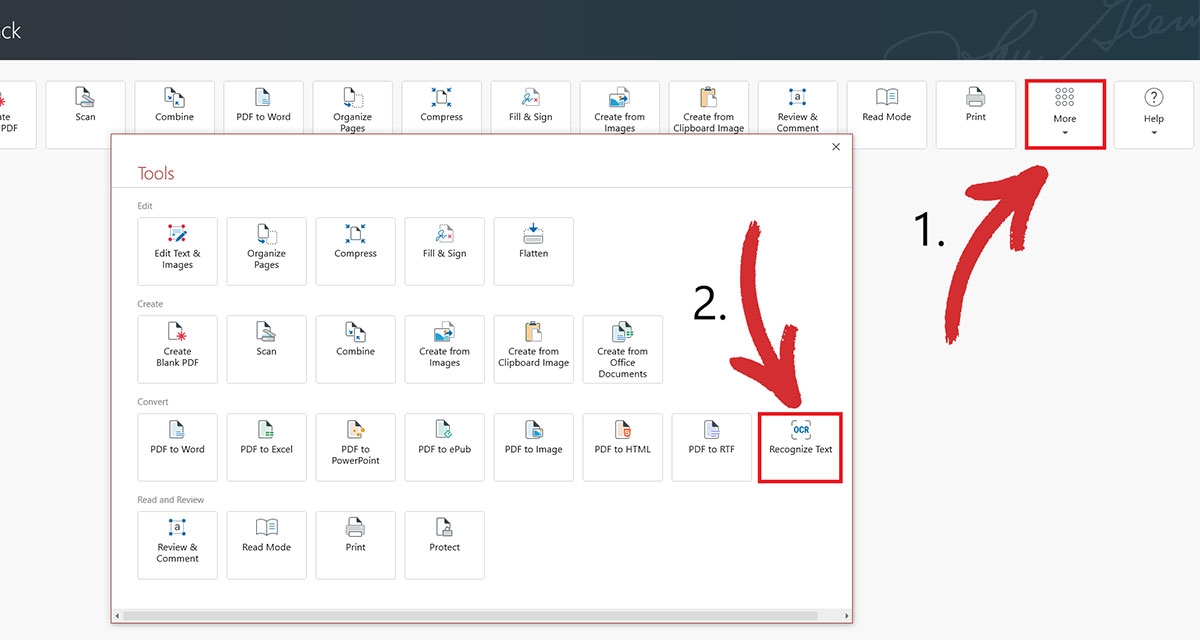The width and height of the screenshot is (1200, 640).
Task: Click Read Mode in top toolbar
Action: click(x=886, y=114)
